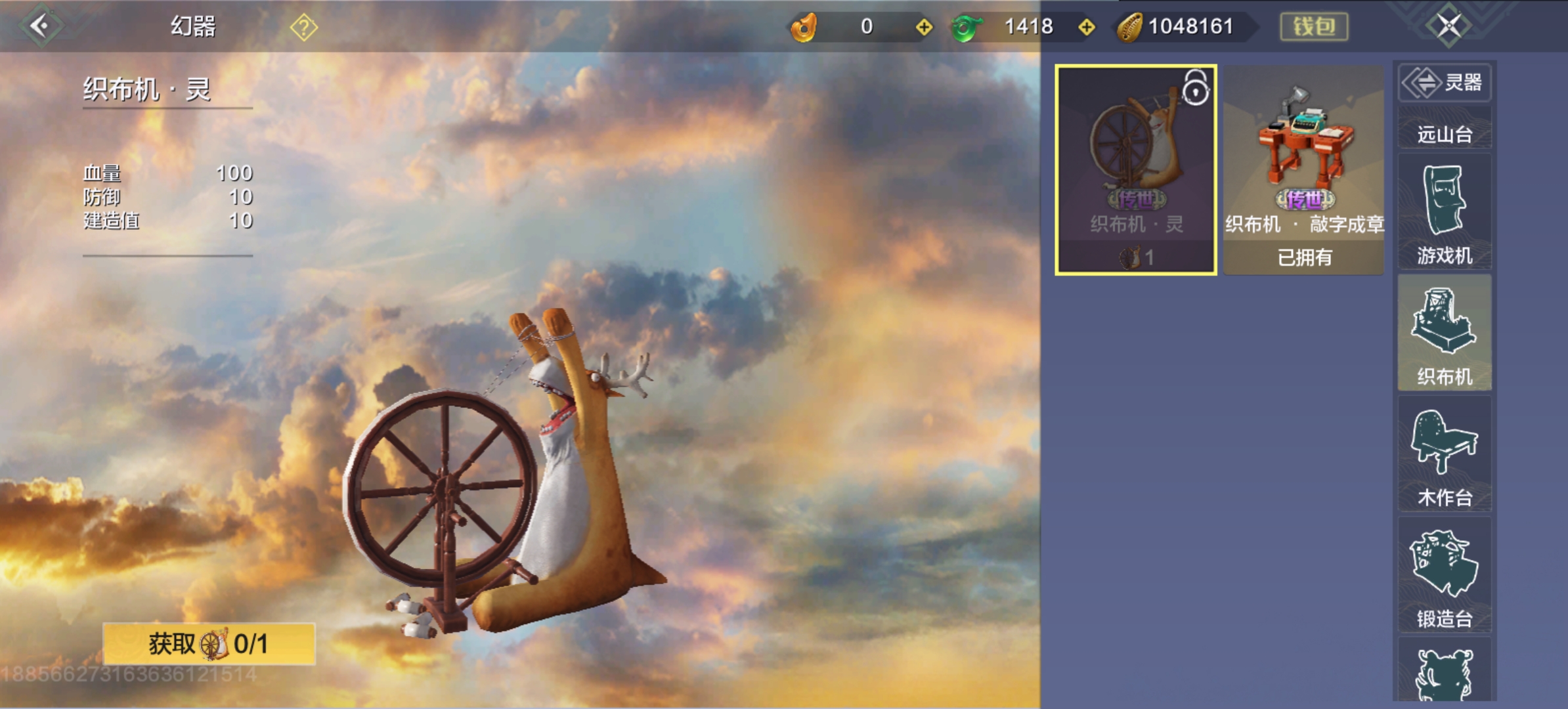This screenshot has height=709, width=1568.
Task: Switch to 灵器 mode toggle
Action: click(1444, 83)
